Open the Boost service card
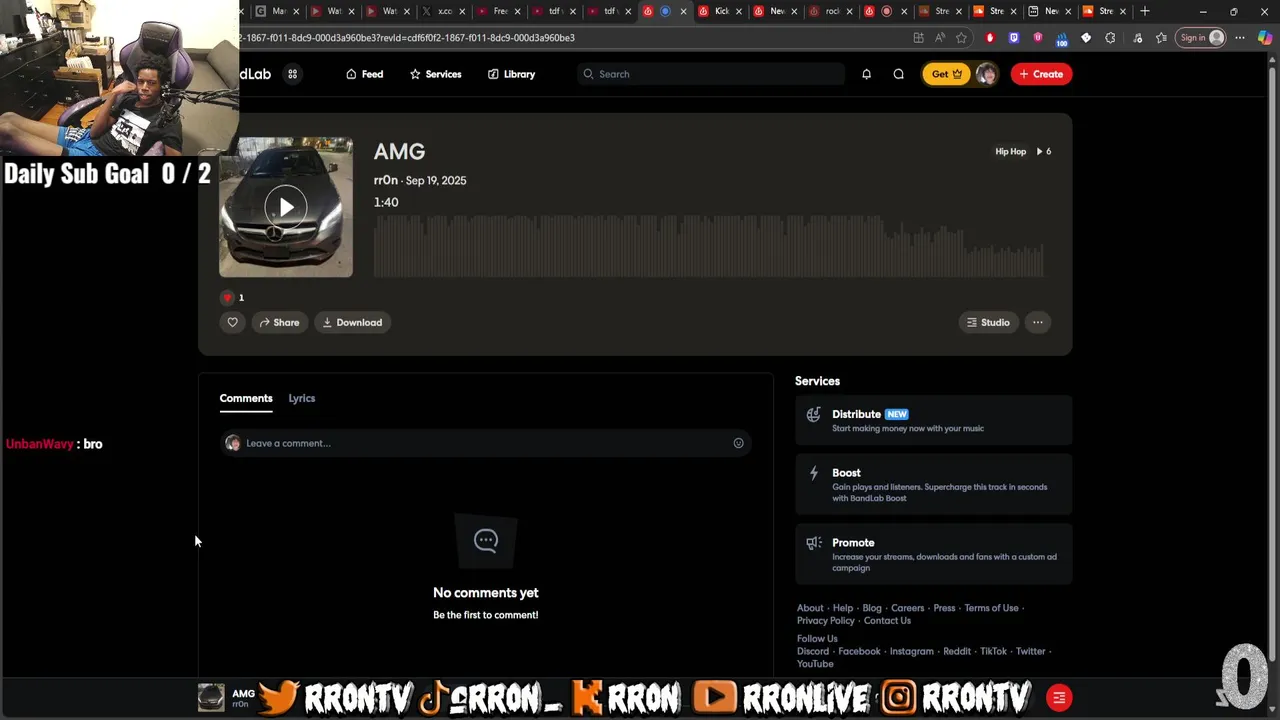This screenshot has width=1280, height=720. [x=933, y=484]
